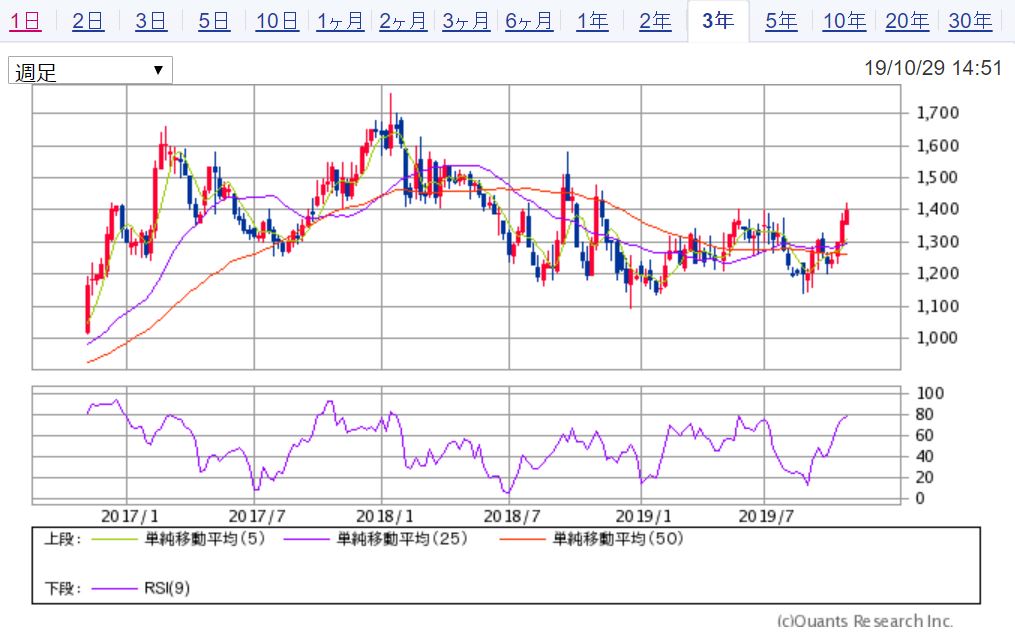Open the 3ヶ月 chart range

466,21
